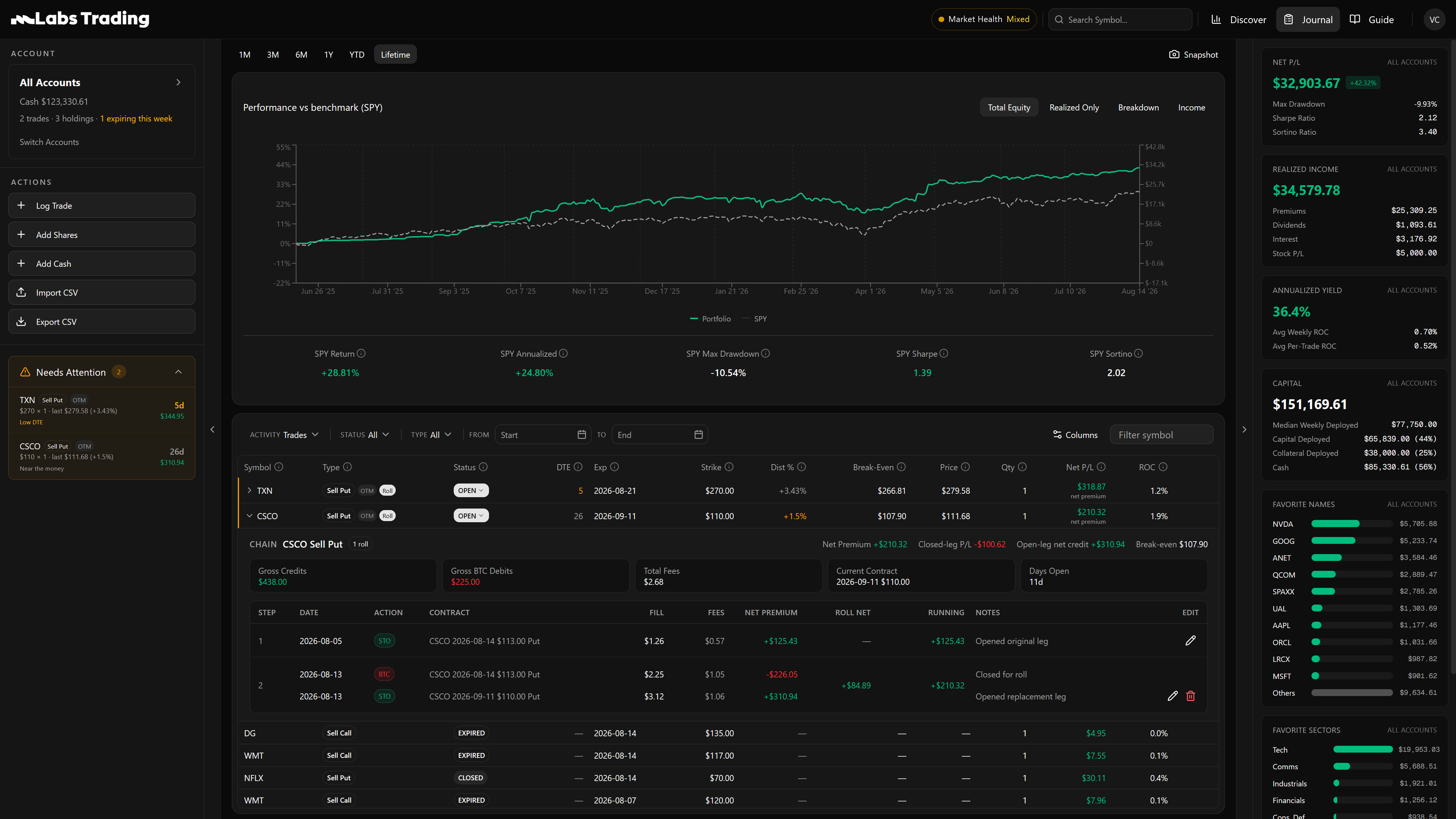Open the Status All filter dropdown
This screenshot has height=819, width=1456.
point(365,435)
